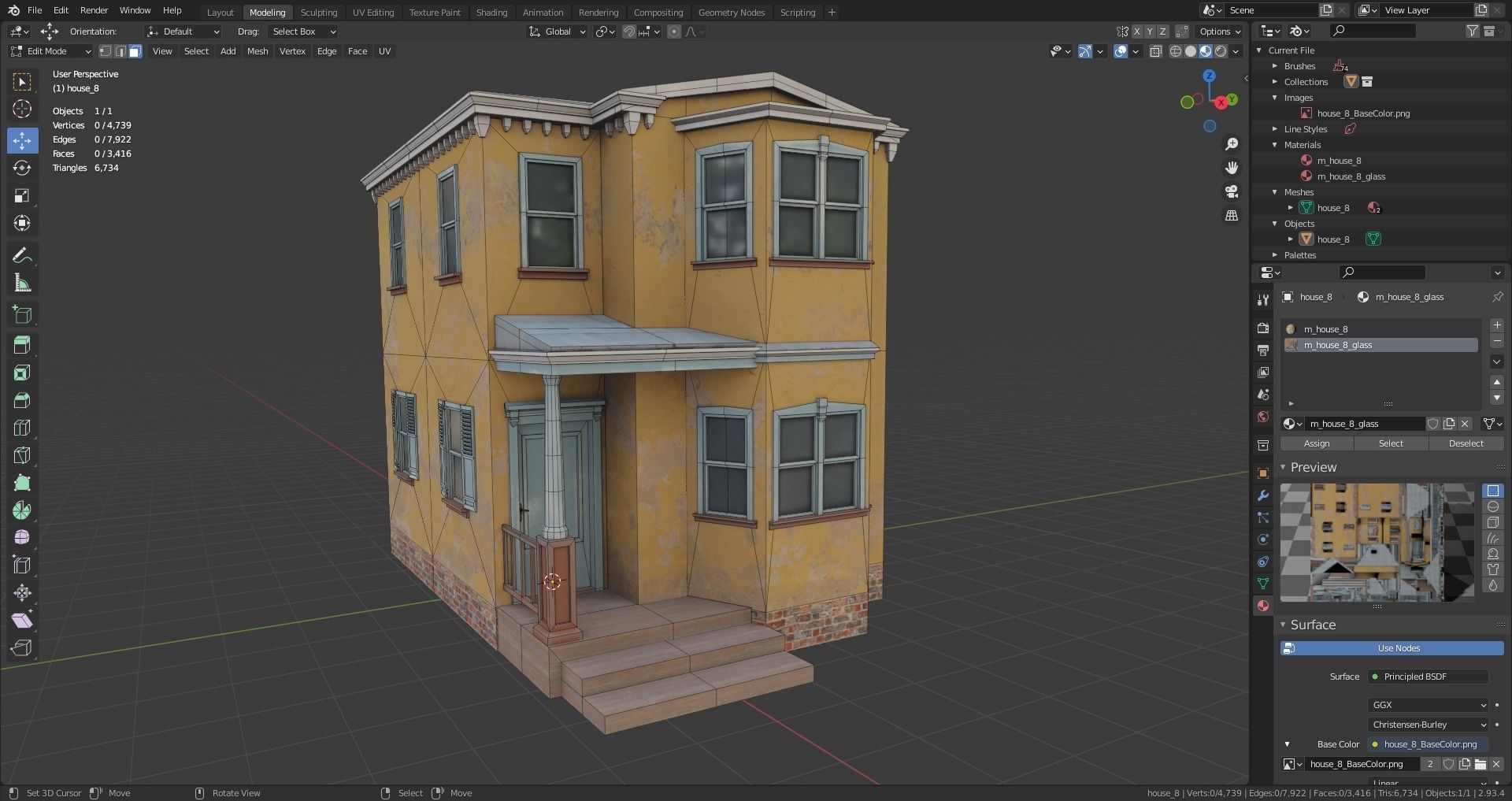The height and width of the screenshot is (801, 1512).
Task: Click the material preview thumbnail
Action: tap(1377, 543)
